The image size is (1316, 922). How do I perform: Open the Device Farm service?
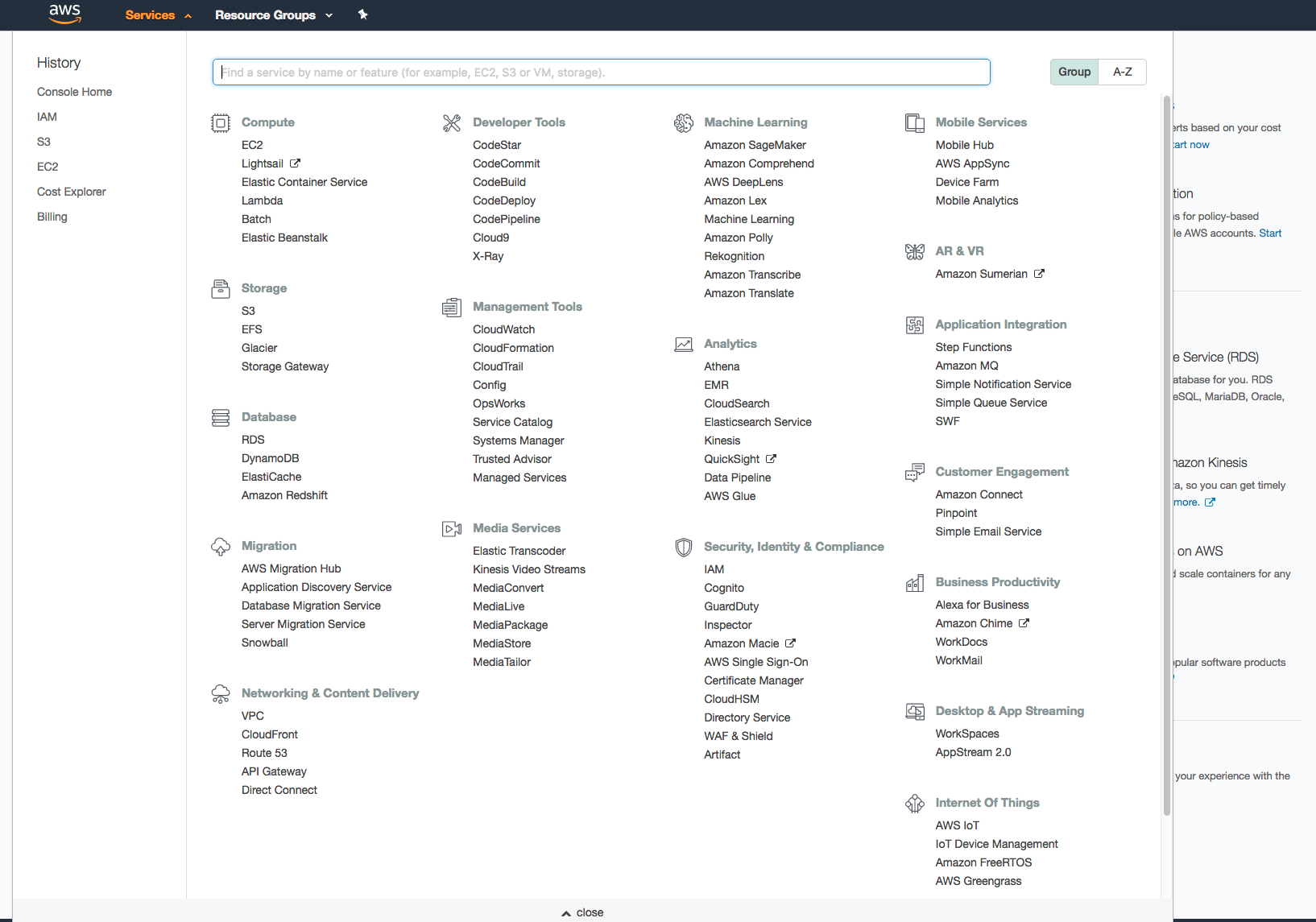[x=967, y=182]
